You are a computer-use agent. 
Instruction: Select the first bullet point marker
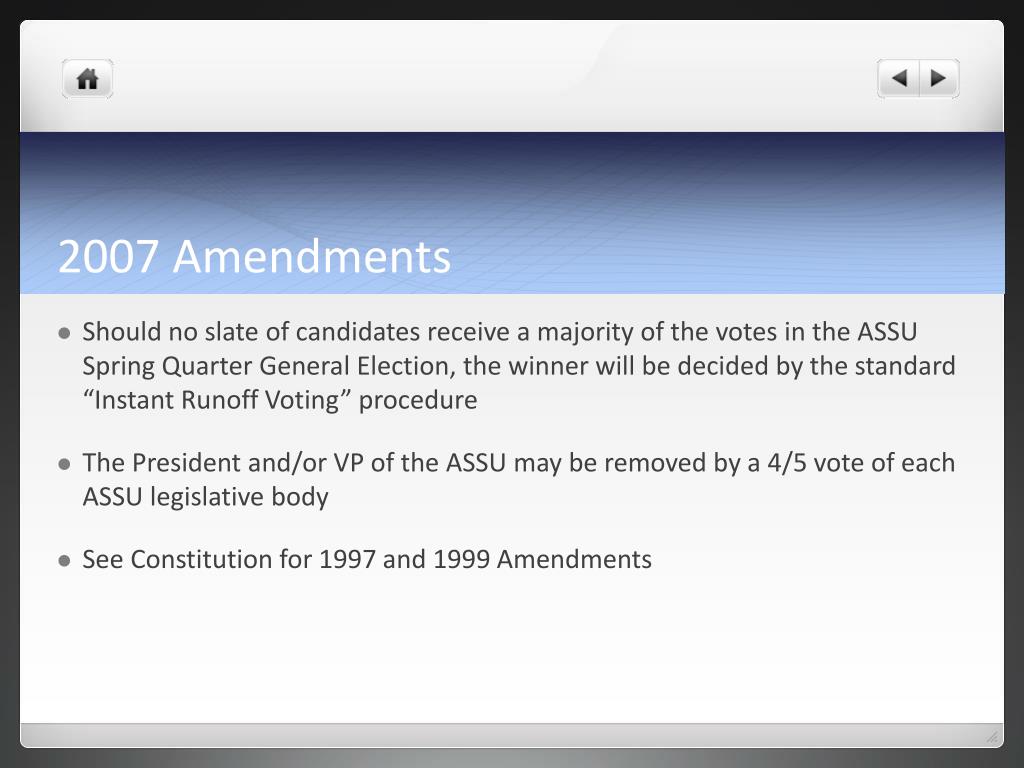64,334
